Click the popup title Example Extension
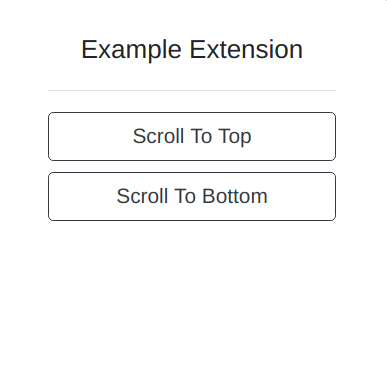 192,50
